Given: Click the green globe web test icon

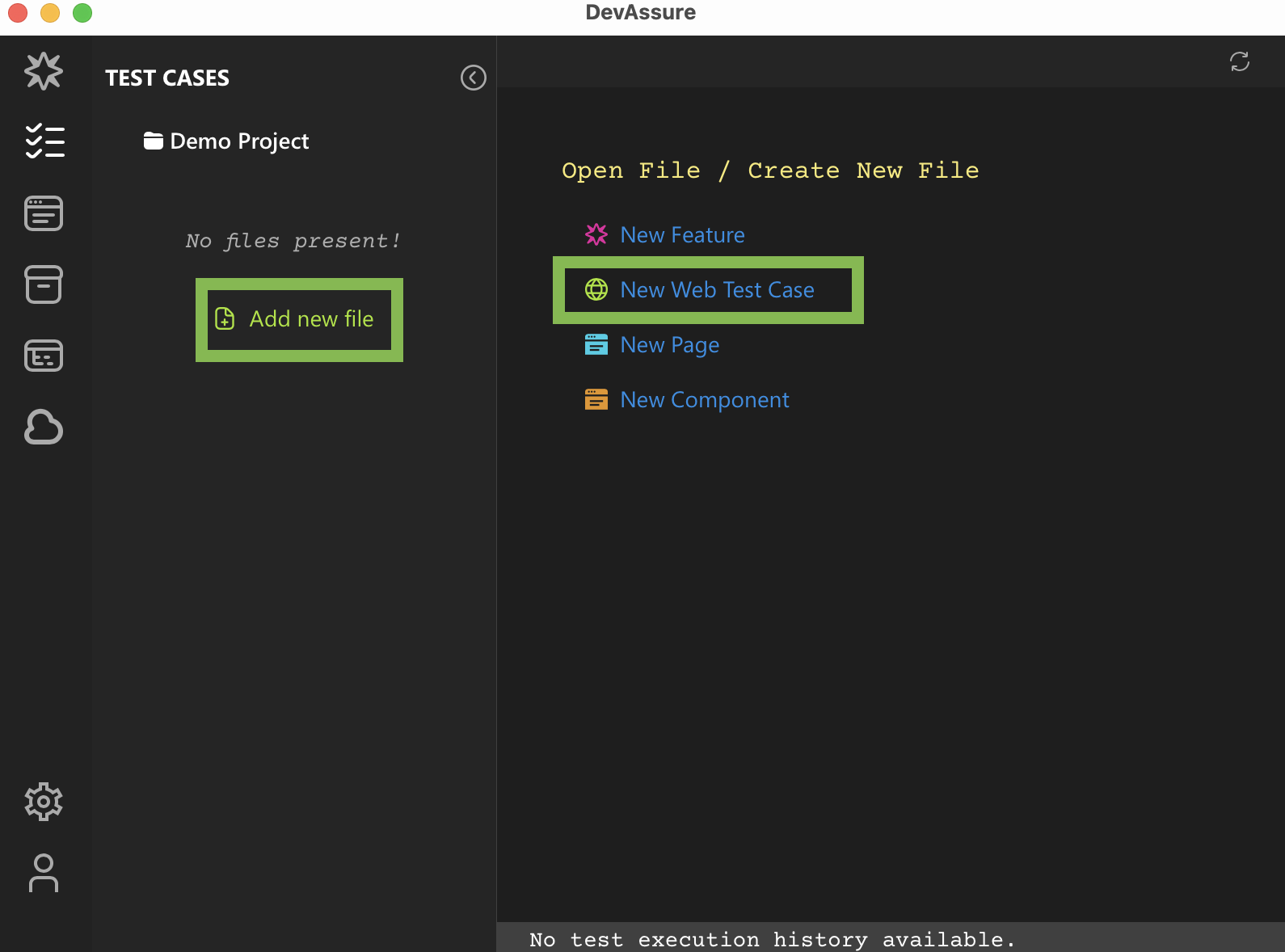Looking at the screenshot, I should 596,289.
